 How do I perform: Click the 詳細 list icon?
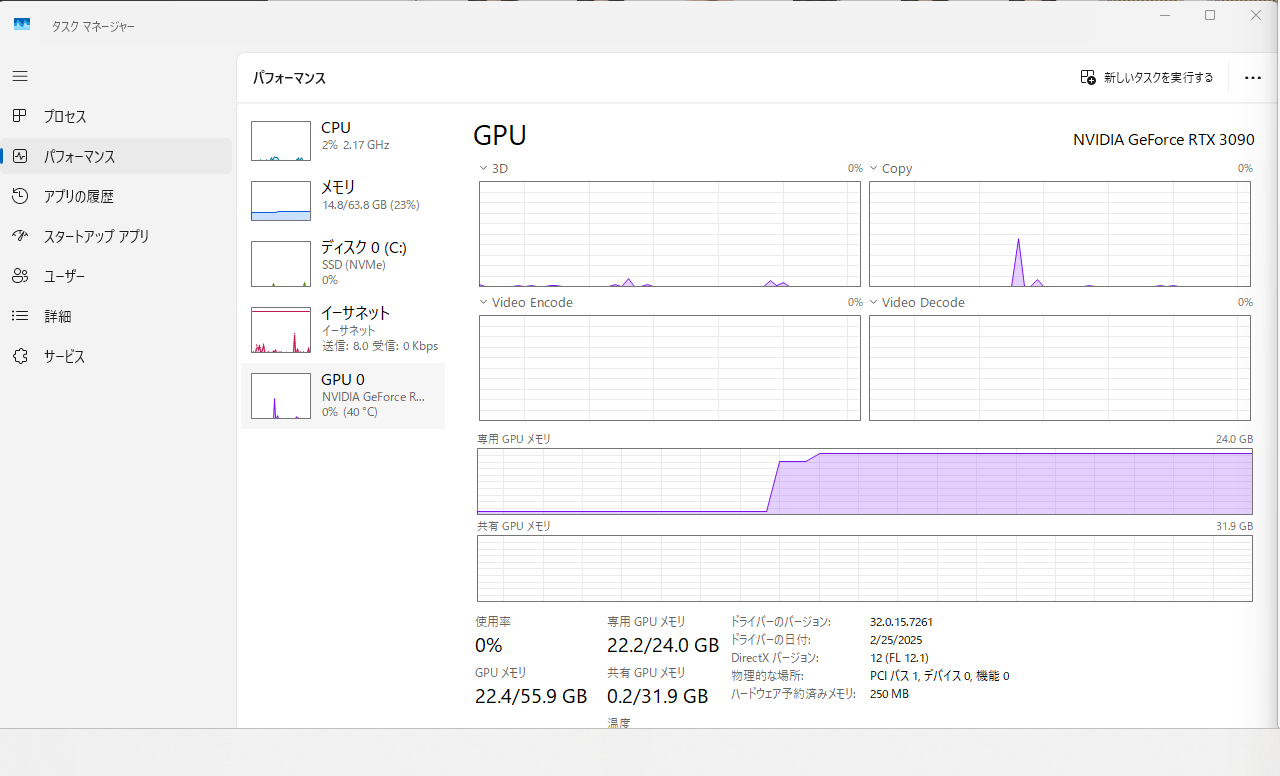(20, 316)
